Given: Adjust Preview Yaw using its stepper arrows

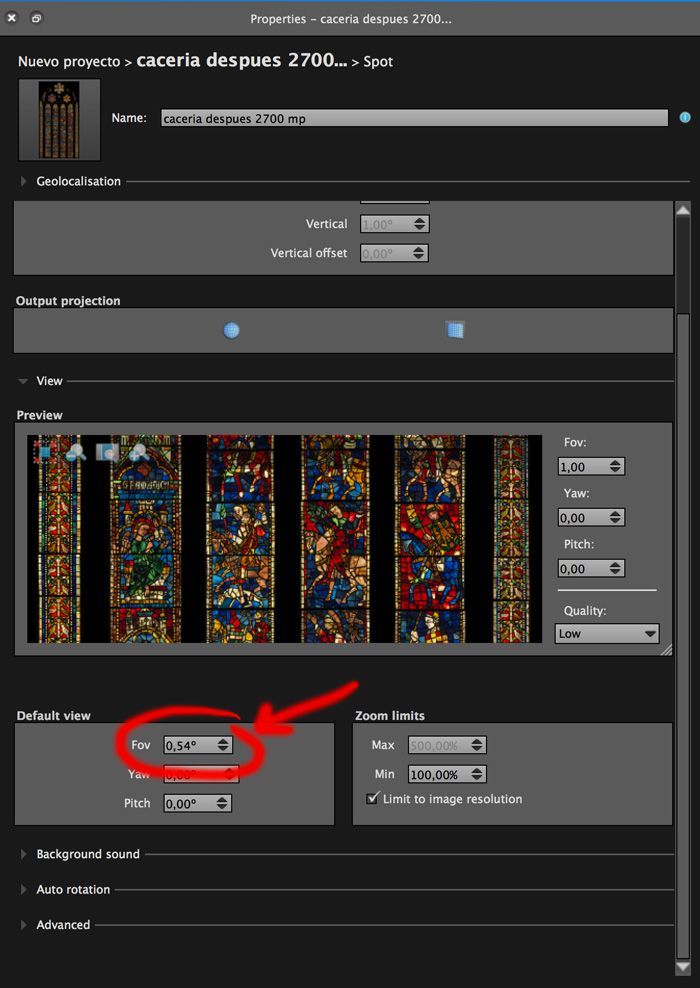Looking at the screenshot, I should (616, 517).
